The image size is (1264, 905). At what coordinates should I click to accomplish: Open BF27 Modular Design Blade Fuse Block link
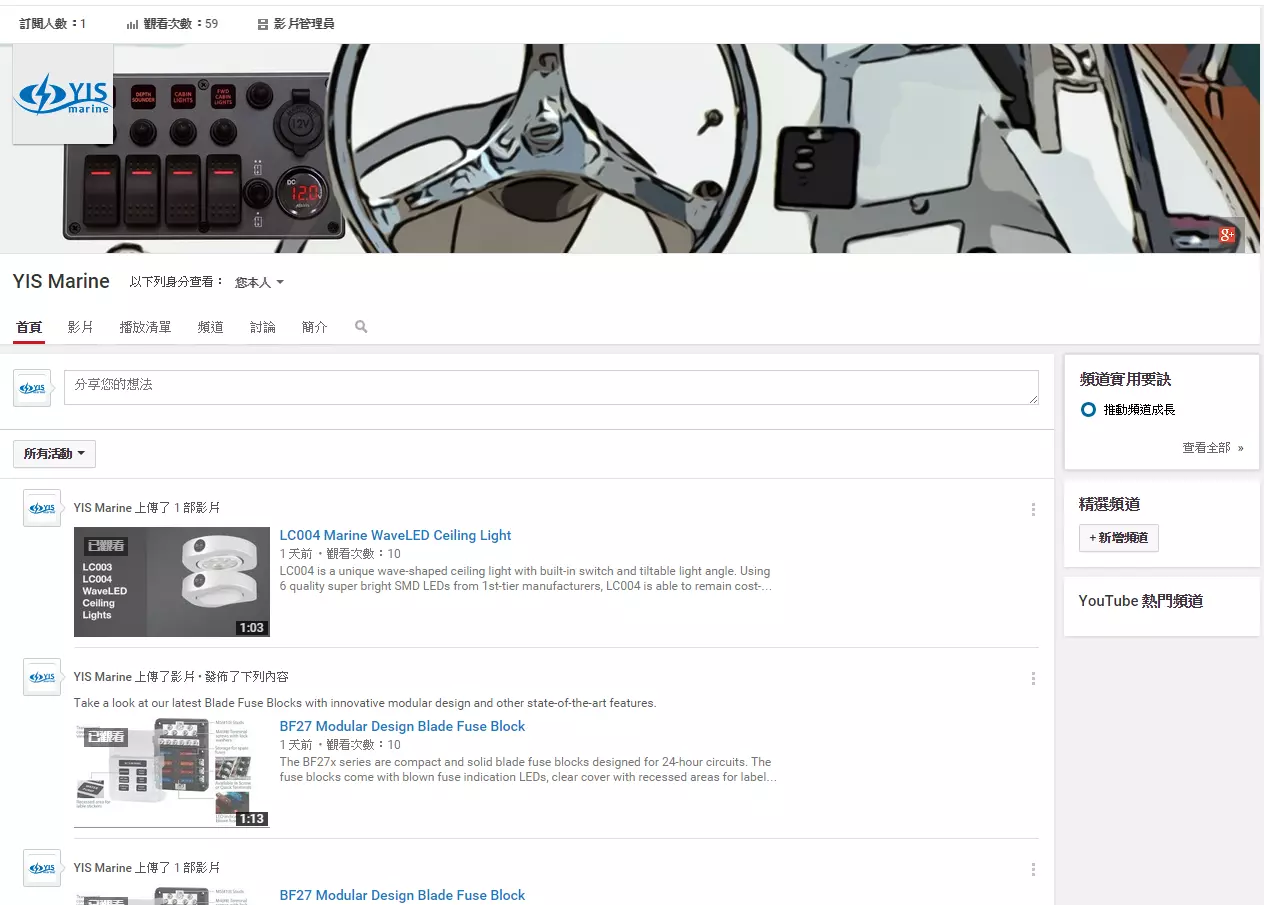pos(402,726)
